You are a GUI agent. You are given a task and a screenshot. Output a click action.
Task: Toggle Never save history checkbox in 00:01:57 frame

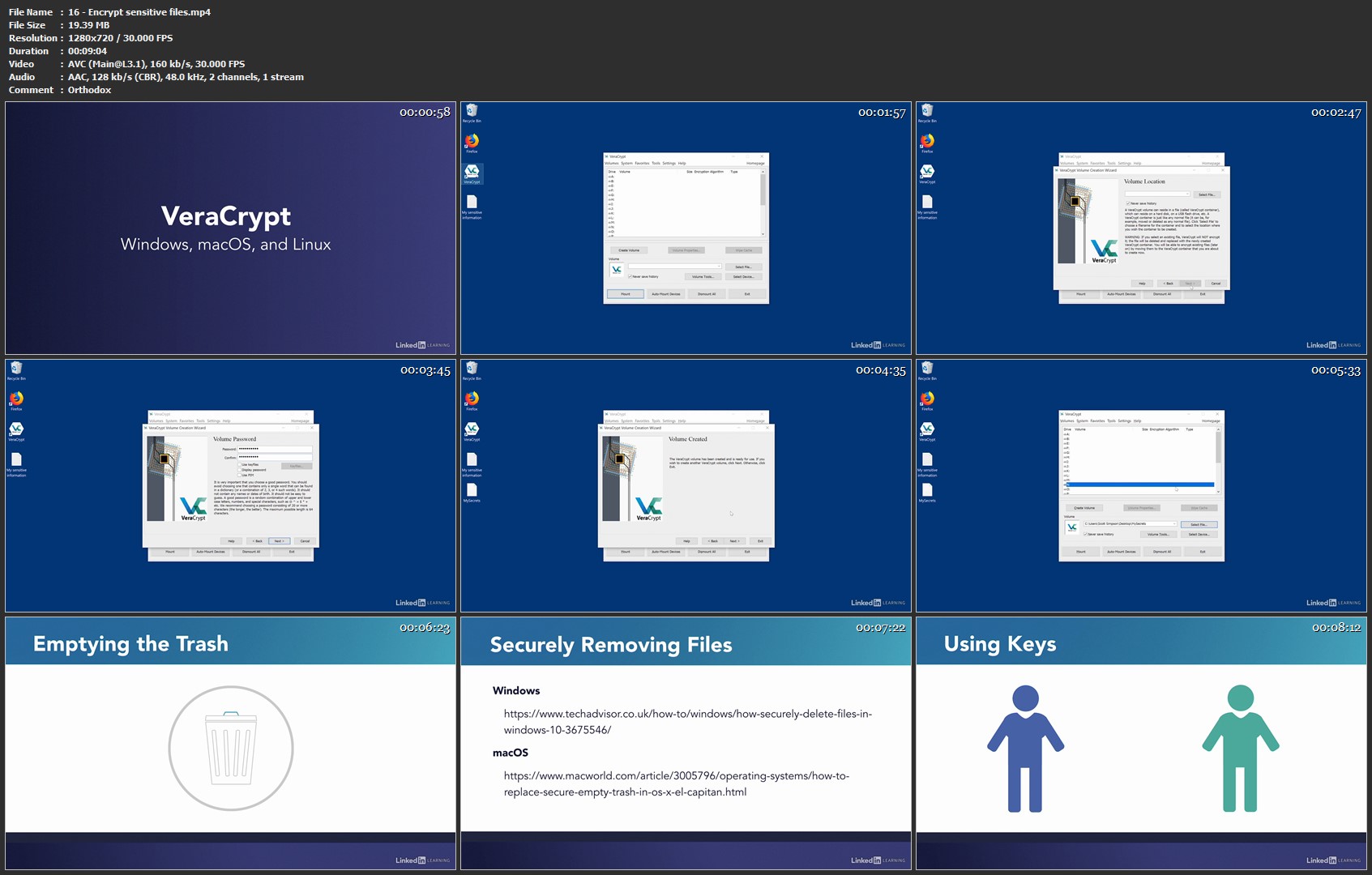tap(630, 276)
